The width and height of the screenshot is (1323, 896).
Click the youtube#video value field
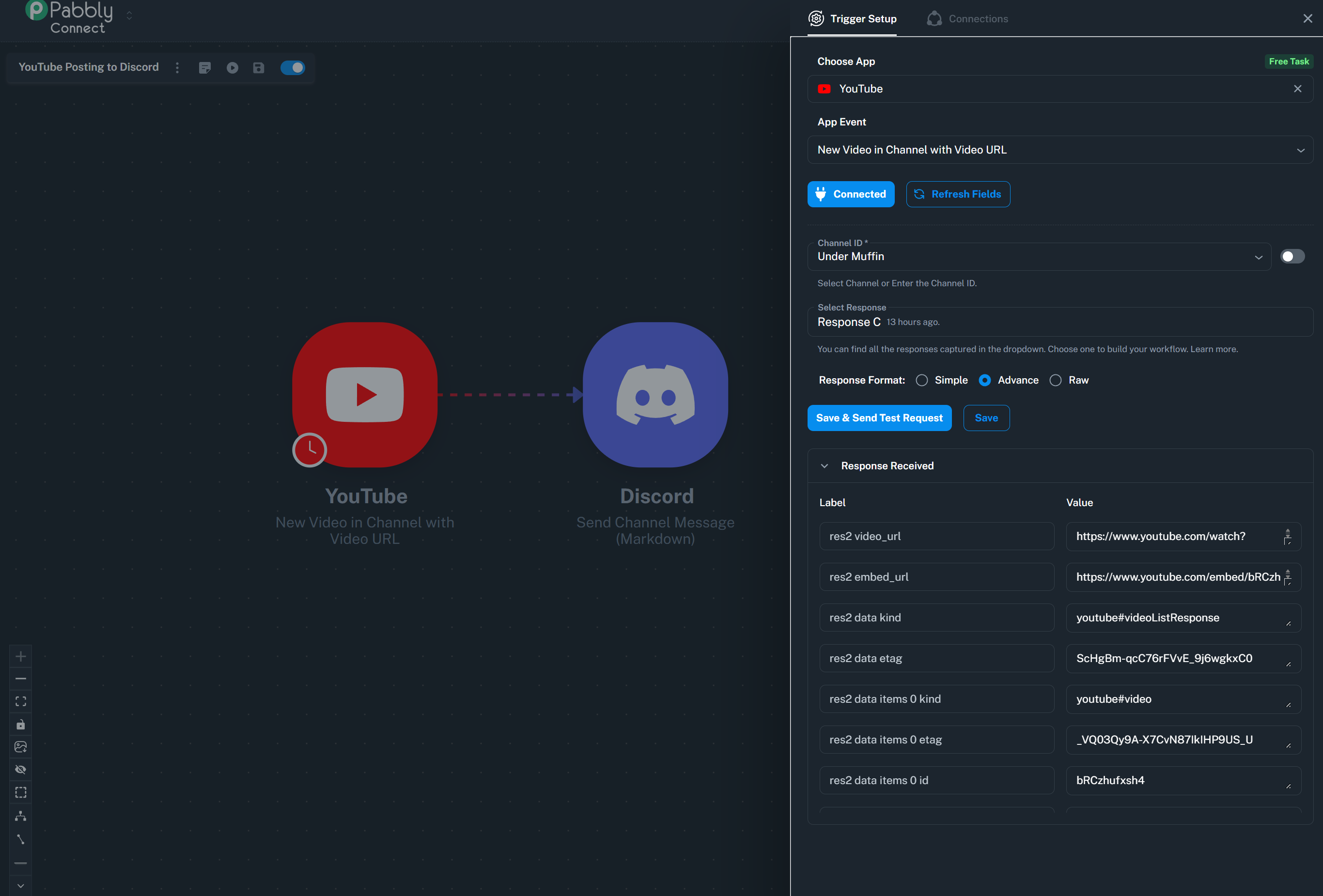(1183, 699)
